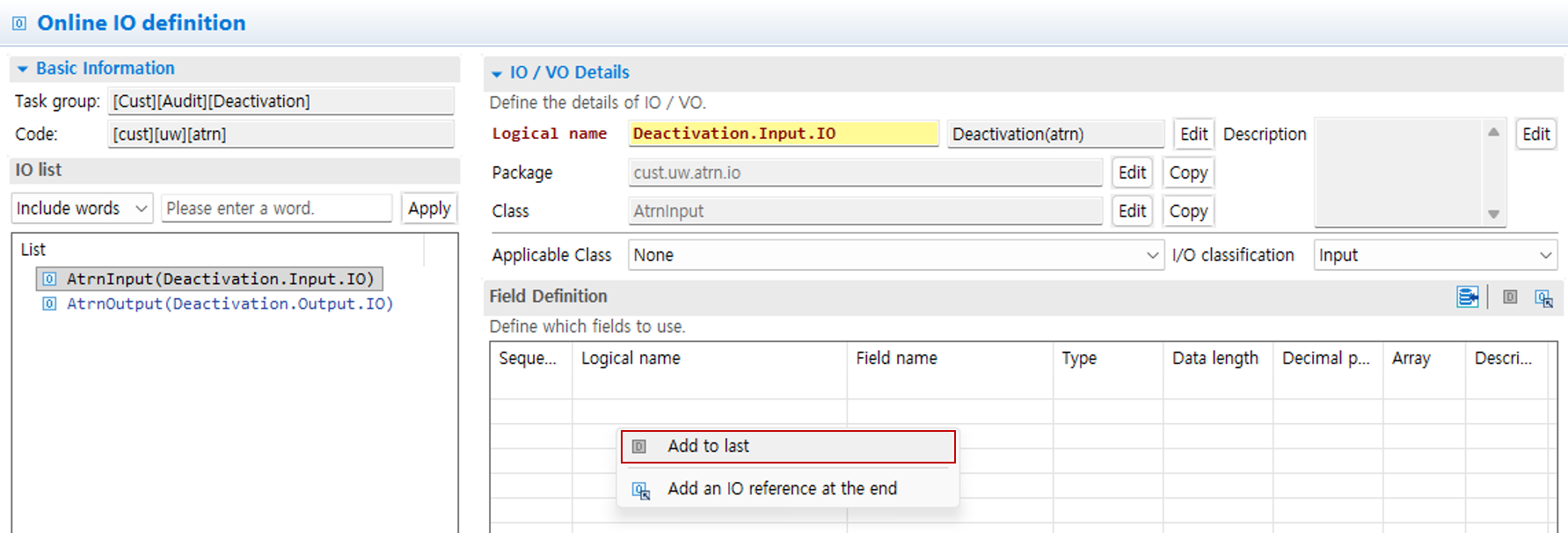This screenshot has width=1568, height=533.
Task: Click the icon beside AtrnOutput list entry
Action: (x=50, y=303)
